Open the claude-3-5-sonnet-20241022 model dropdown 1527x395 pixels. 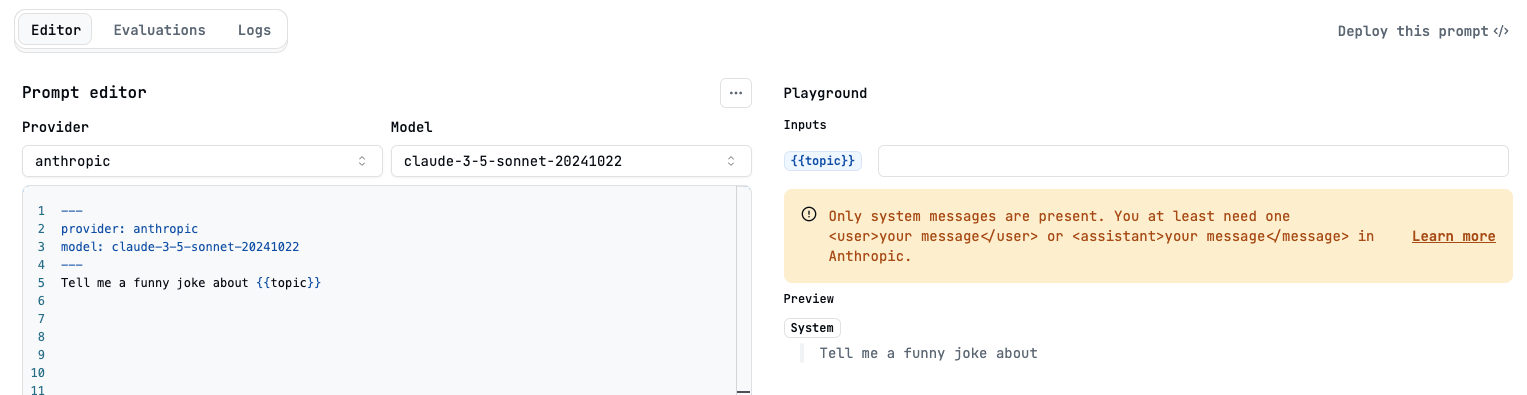(571, 161)
